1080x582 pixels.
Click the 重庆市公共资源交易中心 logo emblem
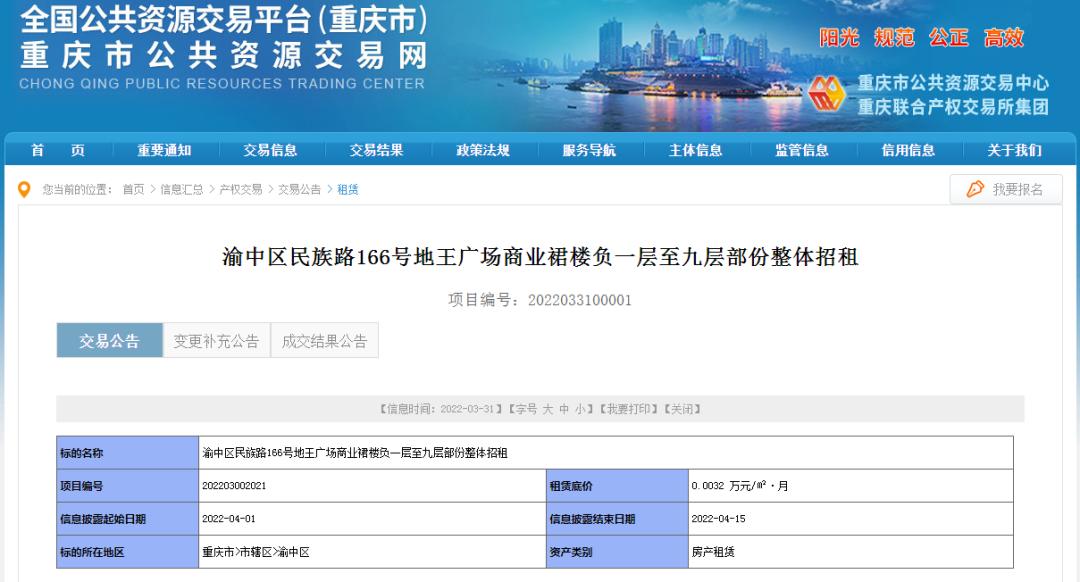click(x=827, y=94)
